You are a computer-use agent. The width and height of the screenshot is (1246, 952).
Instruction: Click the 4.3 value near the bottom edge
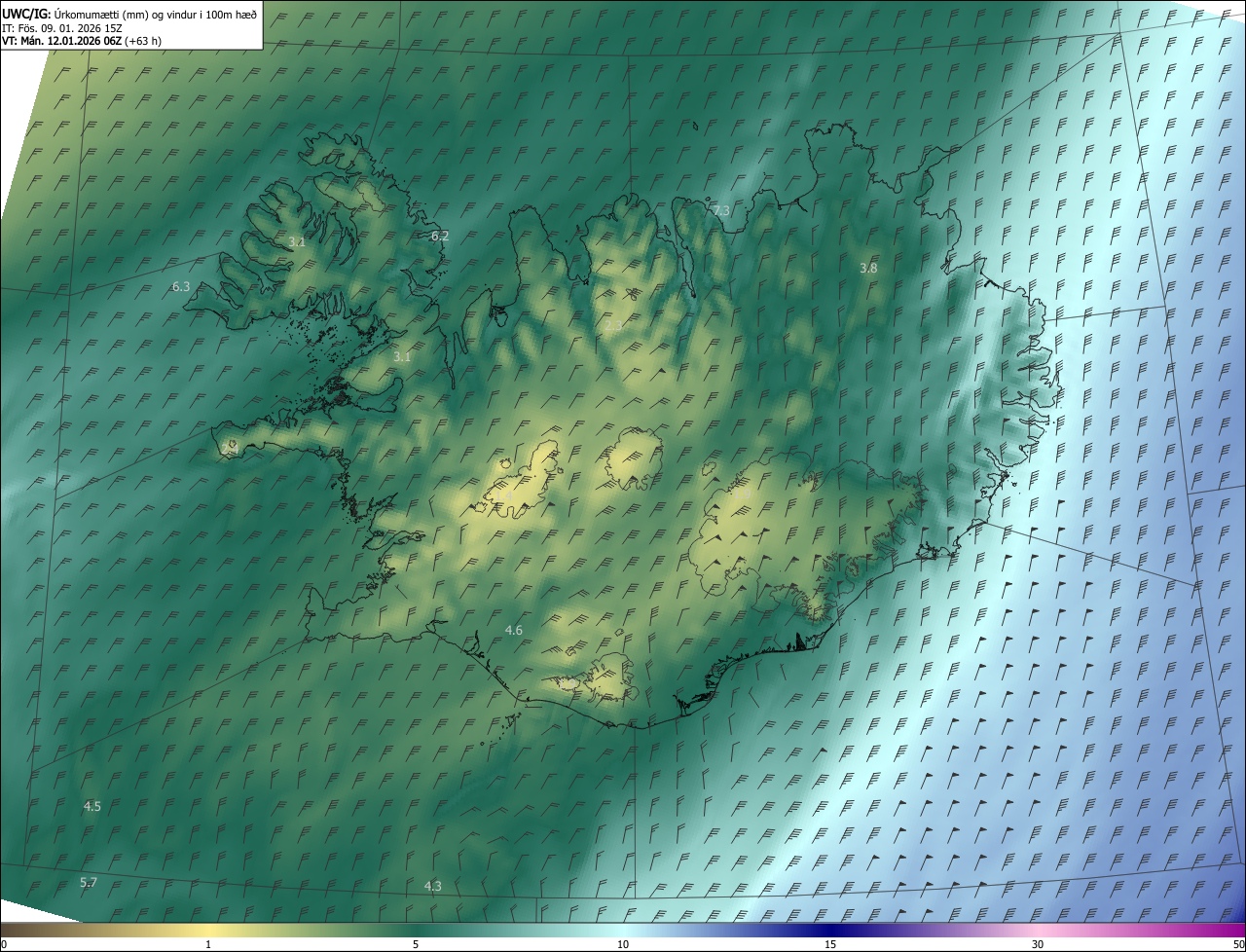point(433,886)
